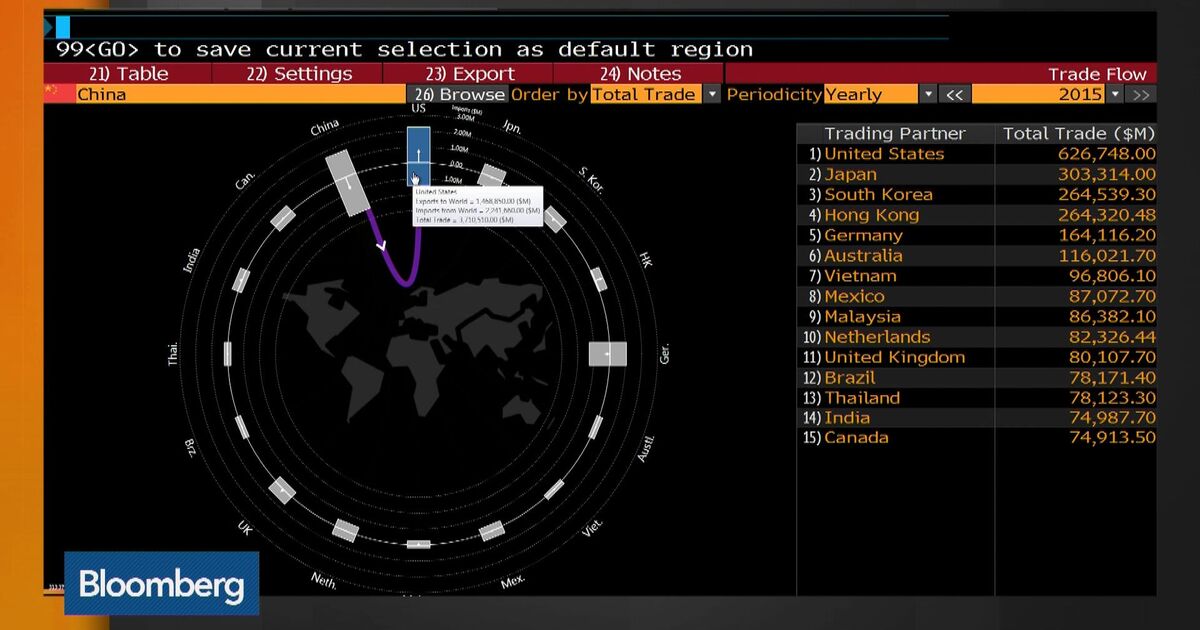
Task: Open the 22) Settings menu
Action: pyautogui.click(x=298, y=74)
